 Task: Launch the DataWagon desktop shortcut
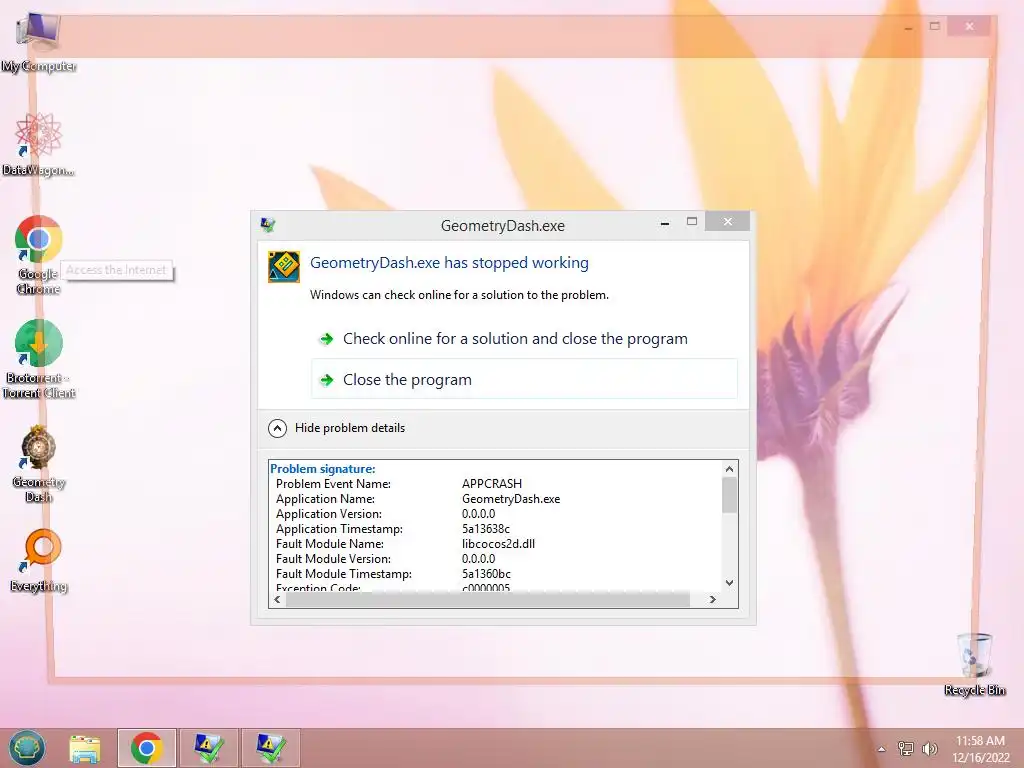[x=39, y=144]
